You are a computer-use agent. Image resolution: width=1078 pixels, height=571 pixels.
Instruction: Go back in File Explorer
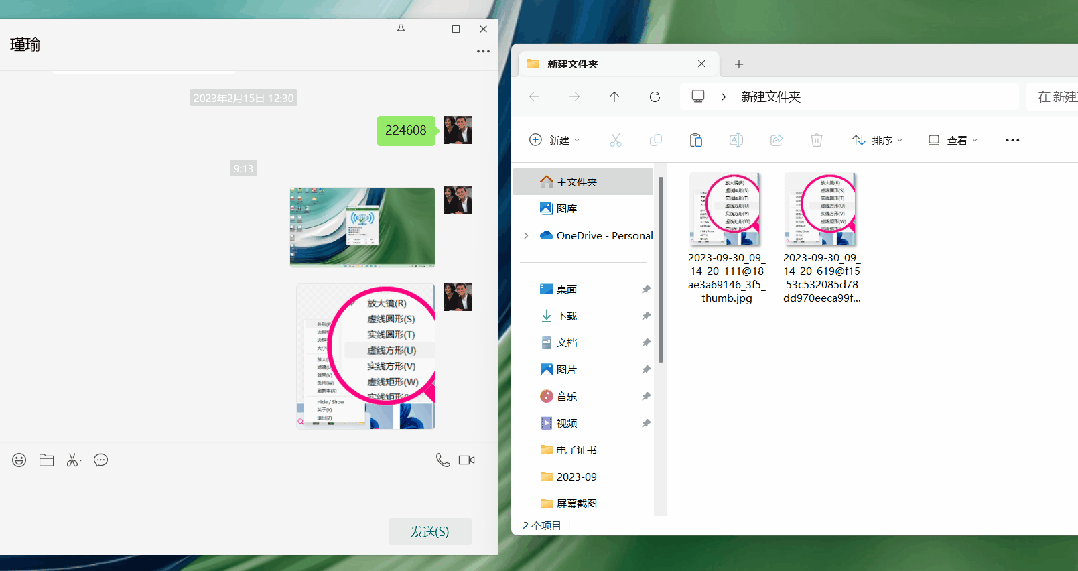pos(534,97)
